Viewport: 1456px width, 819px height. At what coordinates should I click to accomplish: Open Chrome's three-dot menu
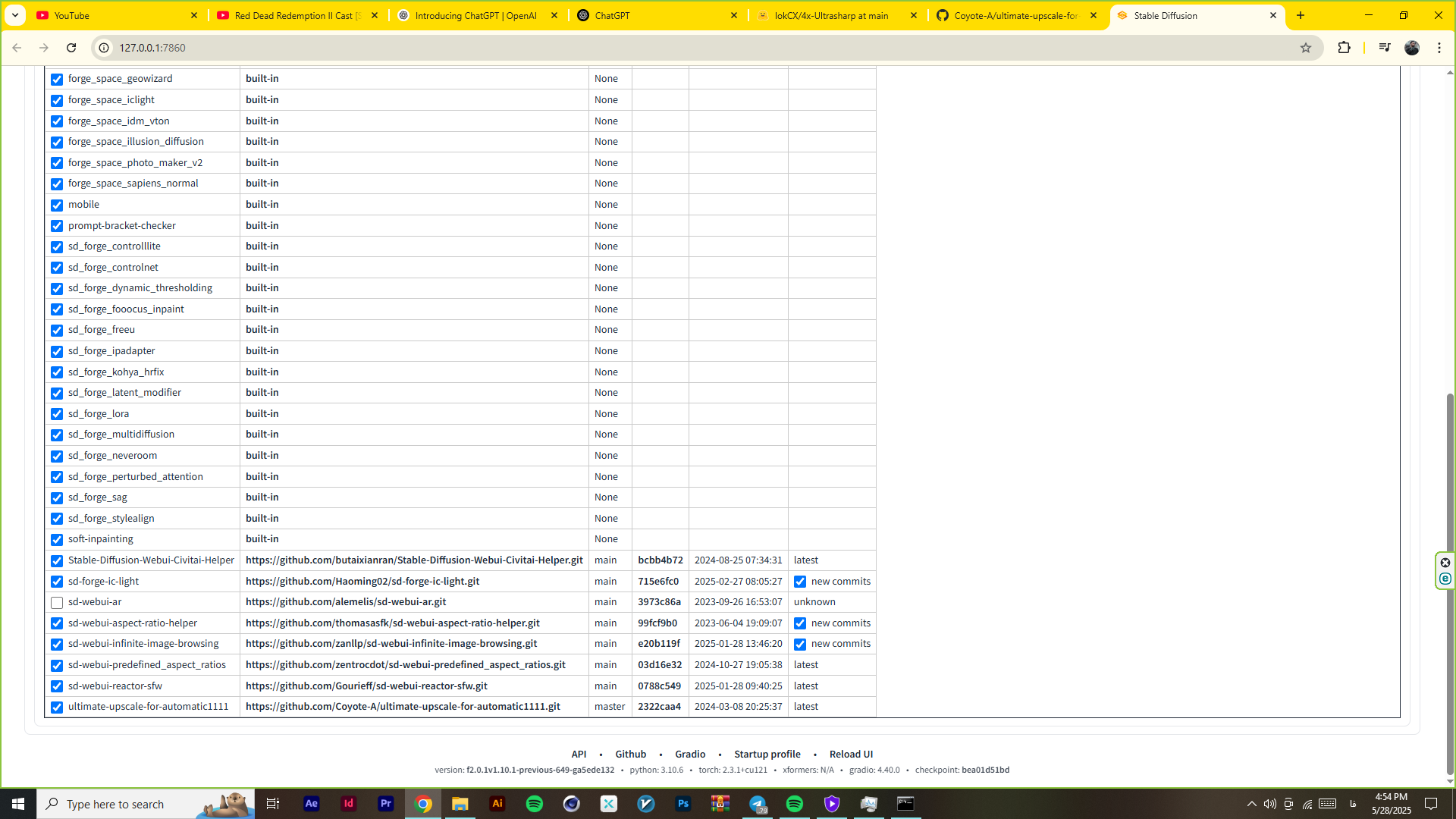pos(1439,48)
